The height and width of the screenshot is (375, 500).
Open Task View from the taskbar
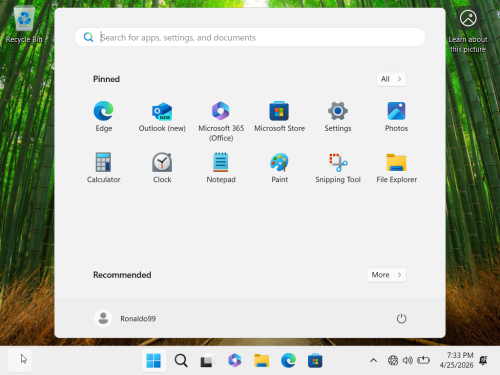(207, 360)
